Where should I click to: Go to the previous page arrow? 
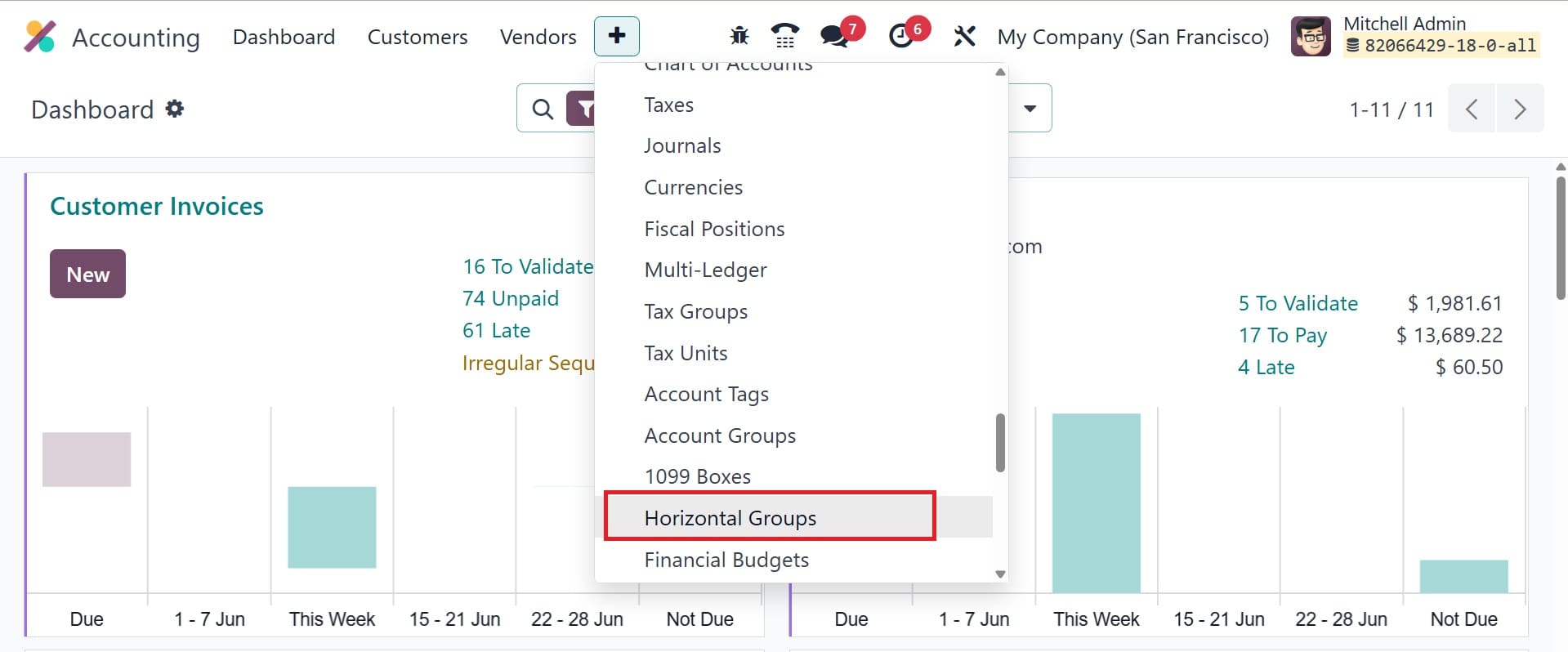coord(1472,109)
